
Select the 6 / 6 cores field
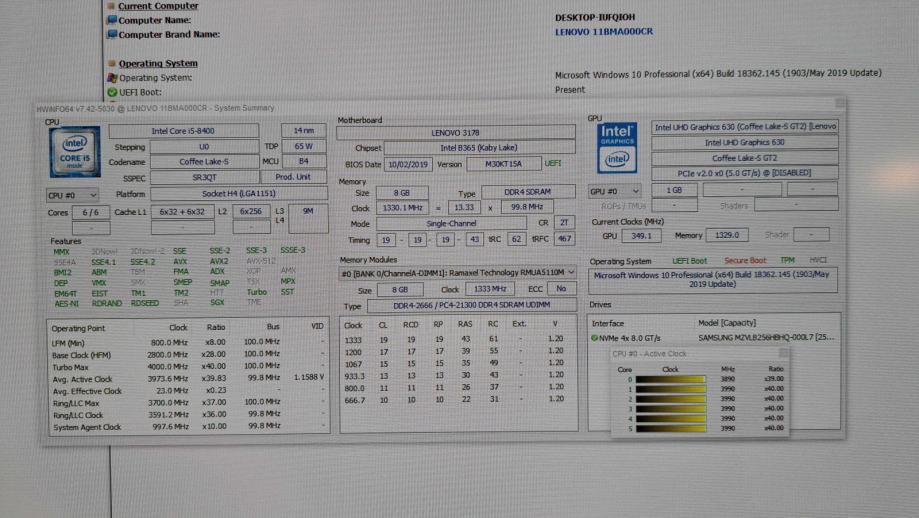pyautogui.click(x=90, y=212)
